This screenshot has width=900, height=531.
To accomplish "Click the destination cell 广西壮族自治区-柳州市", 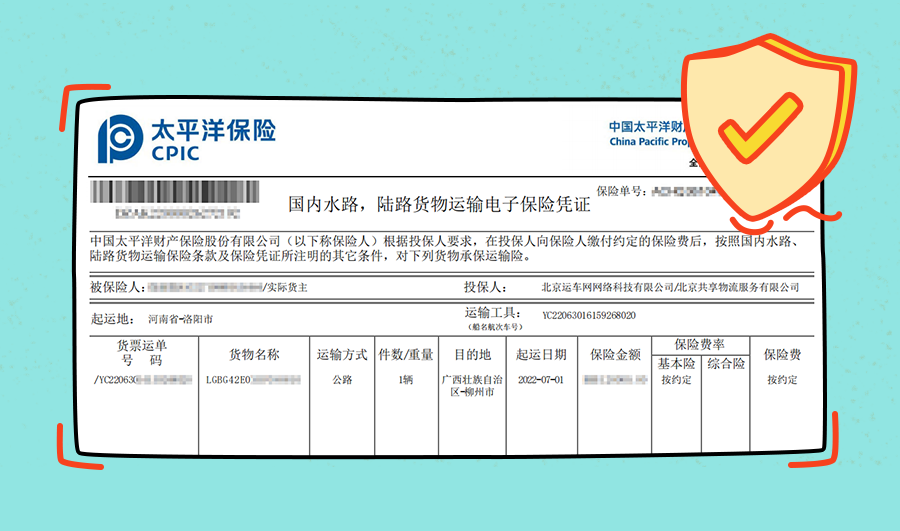I will (472, 387).
